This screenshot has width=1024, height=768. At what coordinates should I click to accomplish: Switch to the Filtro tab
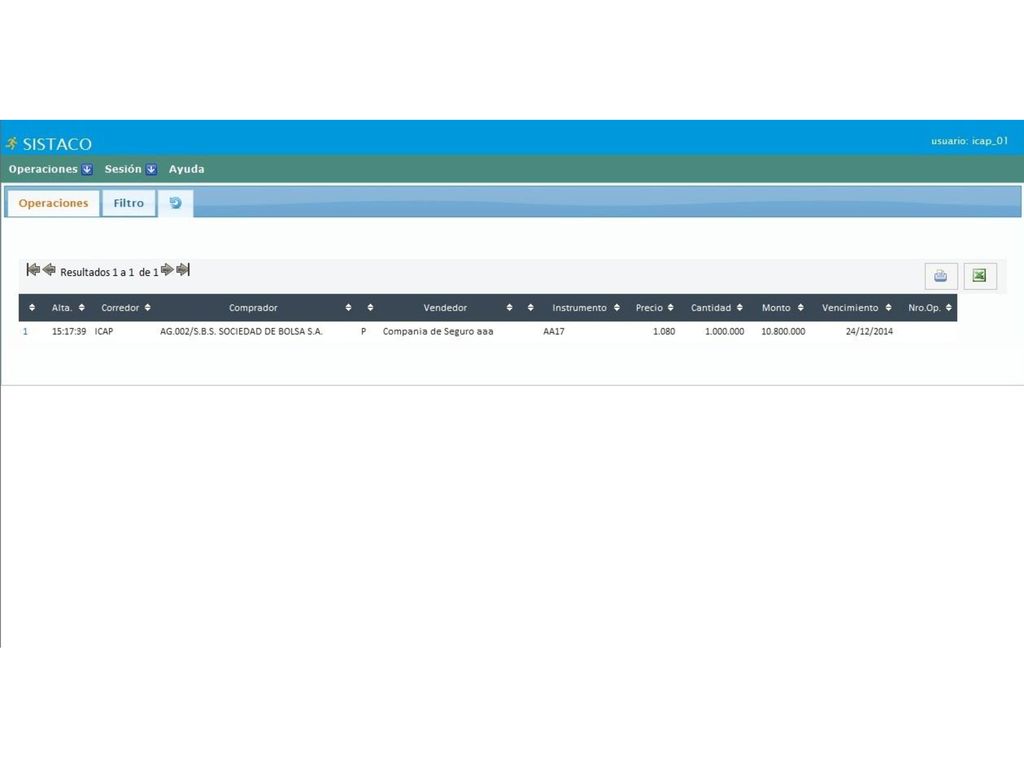coord(129,203)
